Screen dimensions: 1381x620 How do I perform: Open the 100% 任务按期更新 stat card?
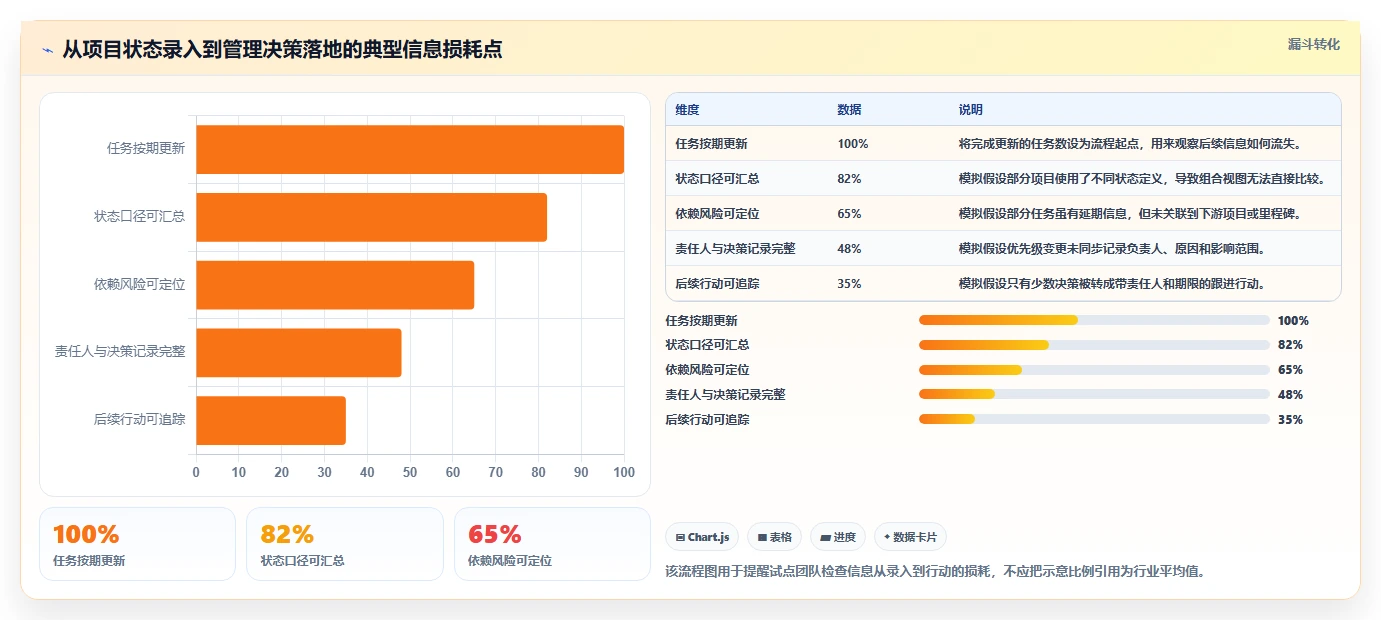tap(137, 544)
